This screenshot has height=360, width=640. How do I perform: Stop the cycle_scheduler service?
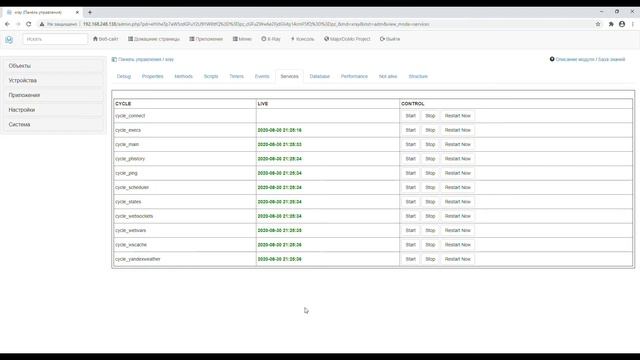[430, 187]
